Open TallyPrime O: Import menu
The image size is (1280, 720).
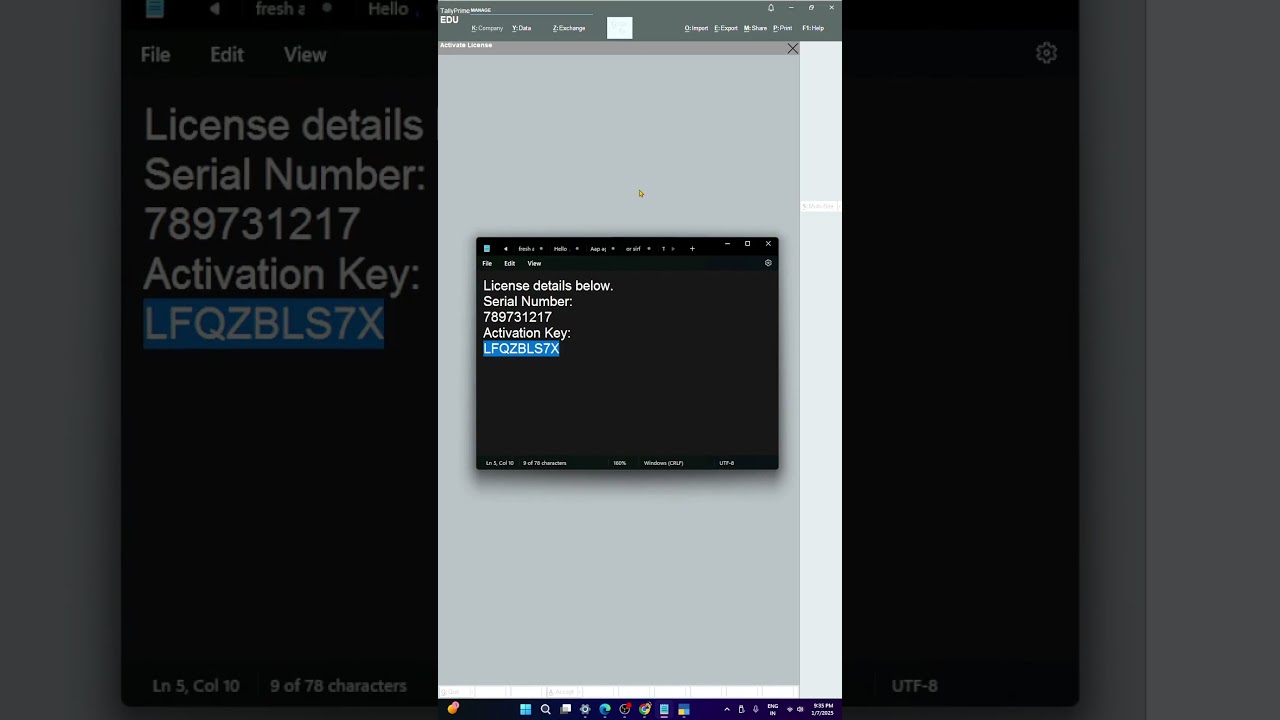696,28
